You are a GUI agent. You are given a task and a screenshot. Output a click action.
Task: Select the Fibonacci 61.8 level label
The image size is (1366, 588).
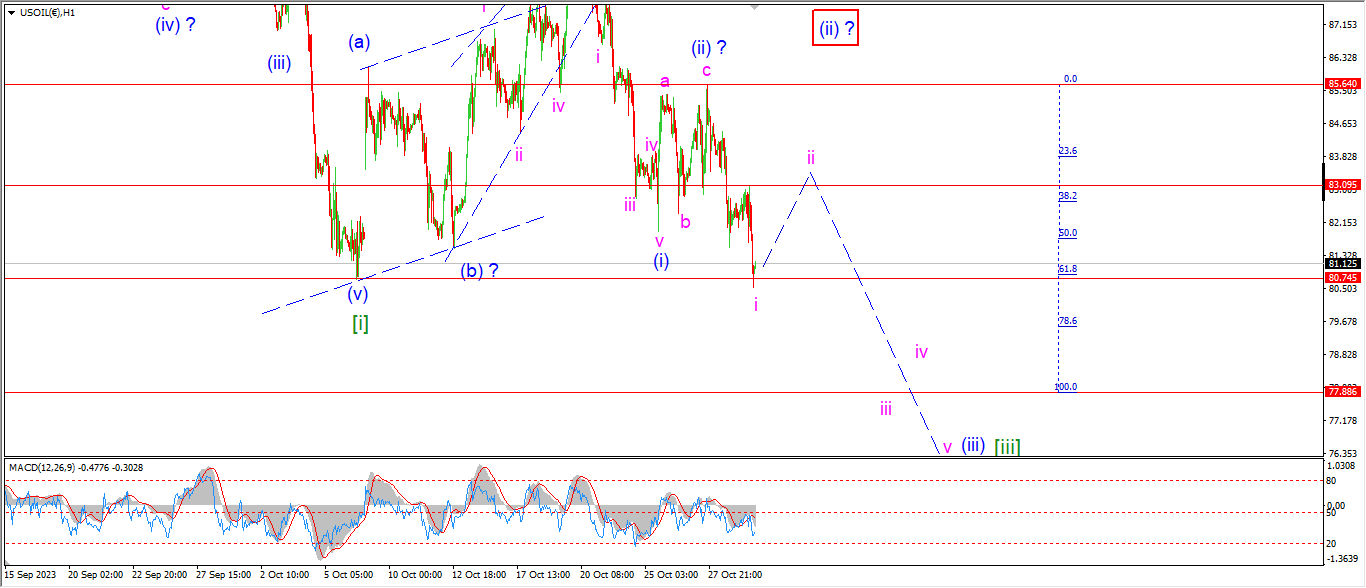(x=1068, y=269)
